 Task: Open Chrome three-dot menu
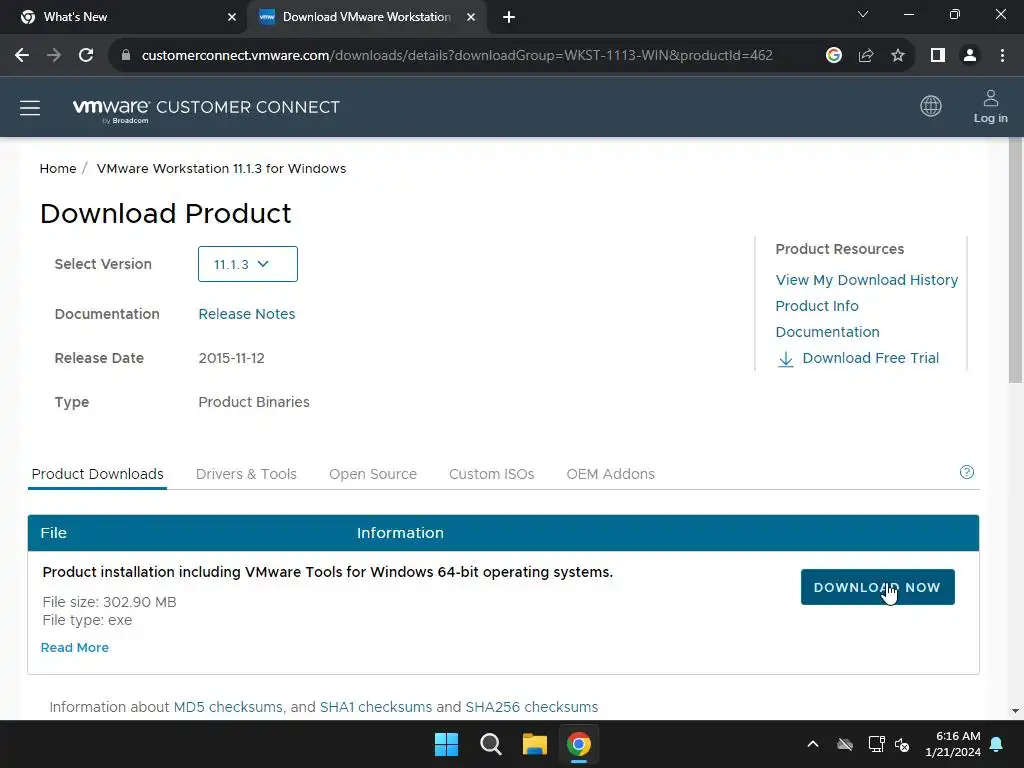1002,56
